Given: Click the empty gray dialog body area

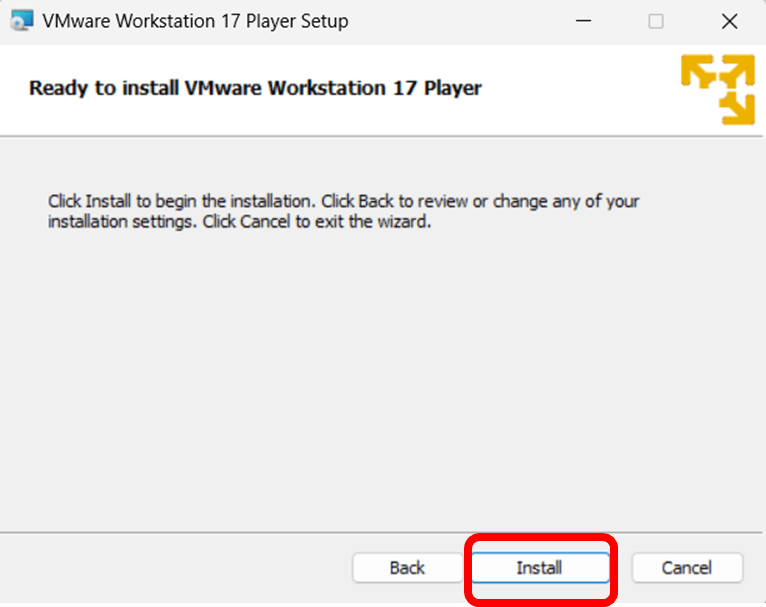Looking at the screenshot, I should coord(380,380).
